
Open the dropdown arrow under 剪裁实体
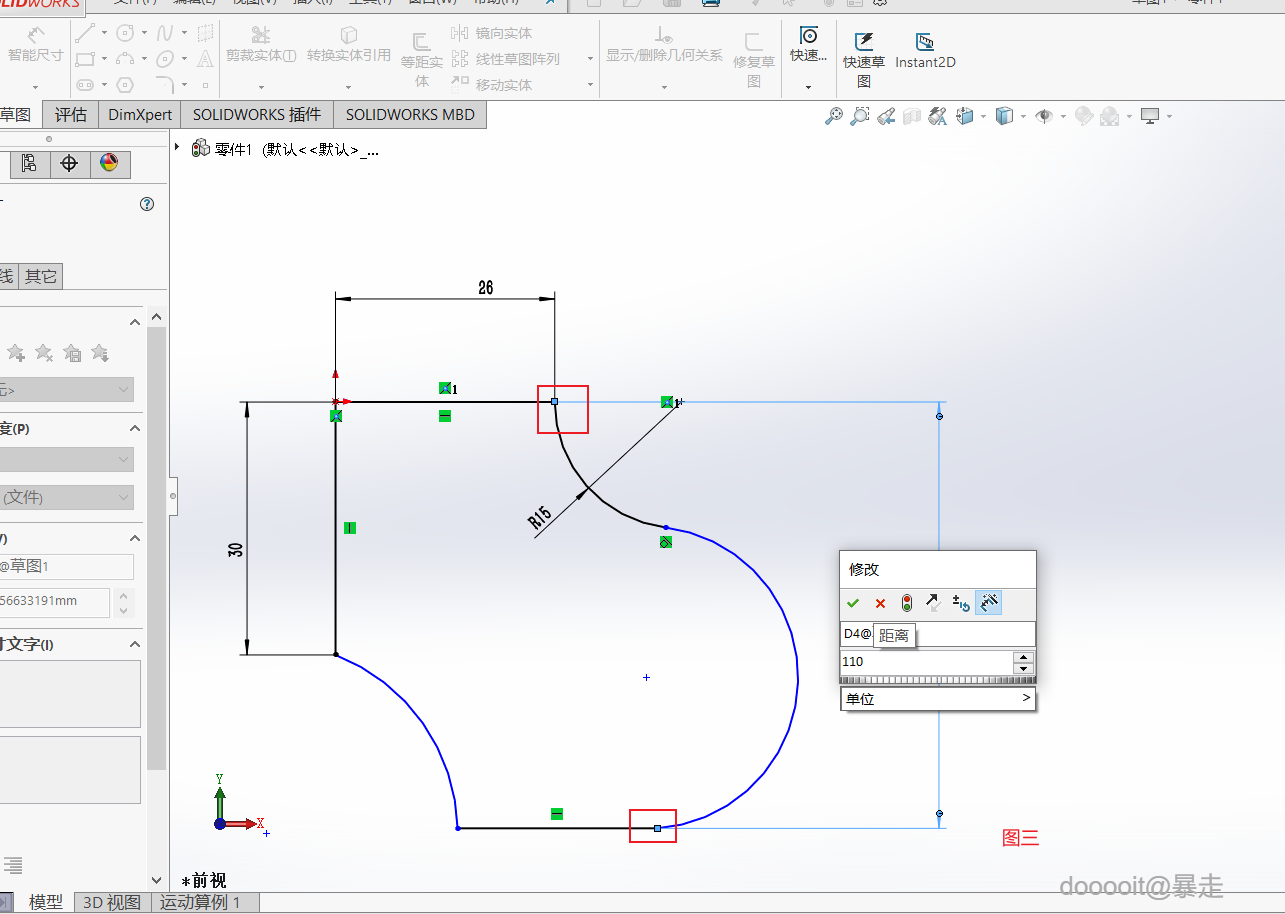pos(261,87)
